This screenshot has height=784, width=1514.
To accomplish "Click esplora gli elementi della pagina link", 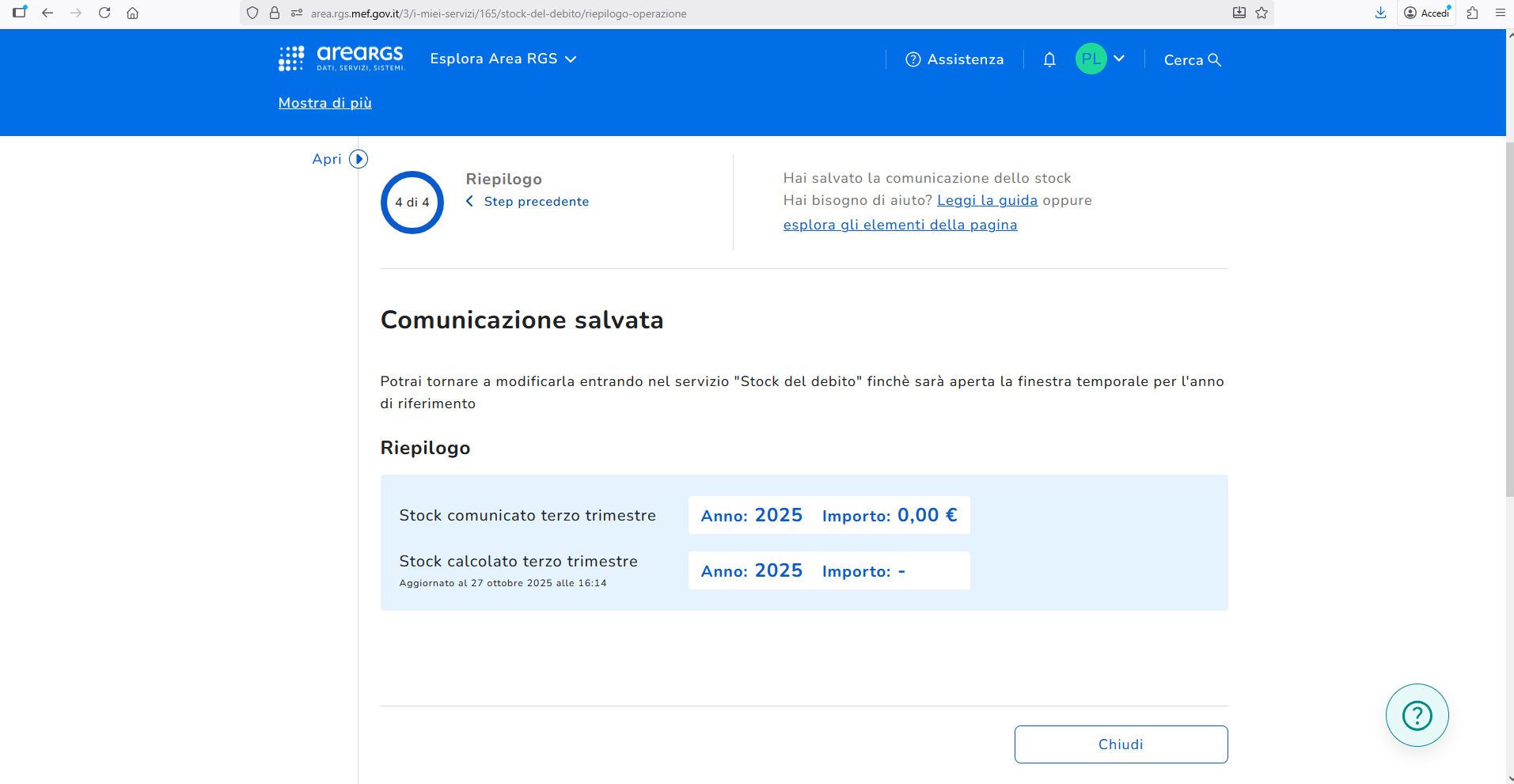I will click(900, 225).
